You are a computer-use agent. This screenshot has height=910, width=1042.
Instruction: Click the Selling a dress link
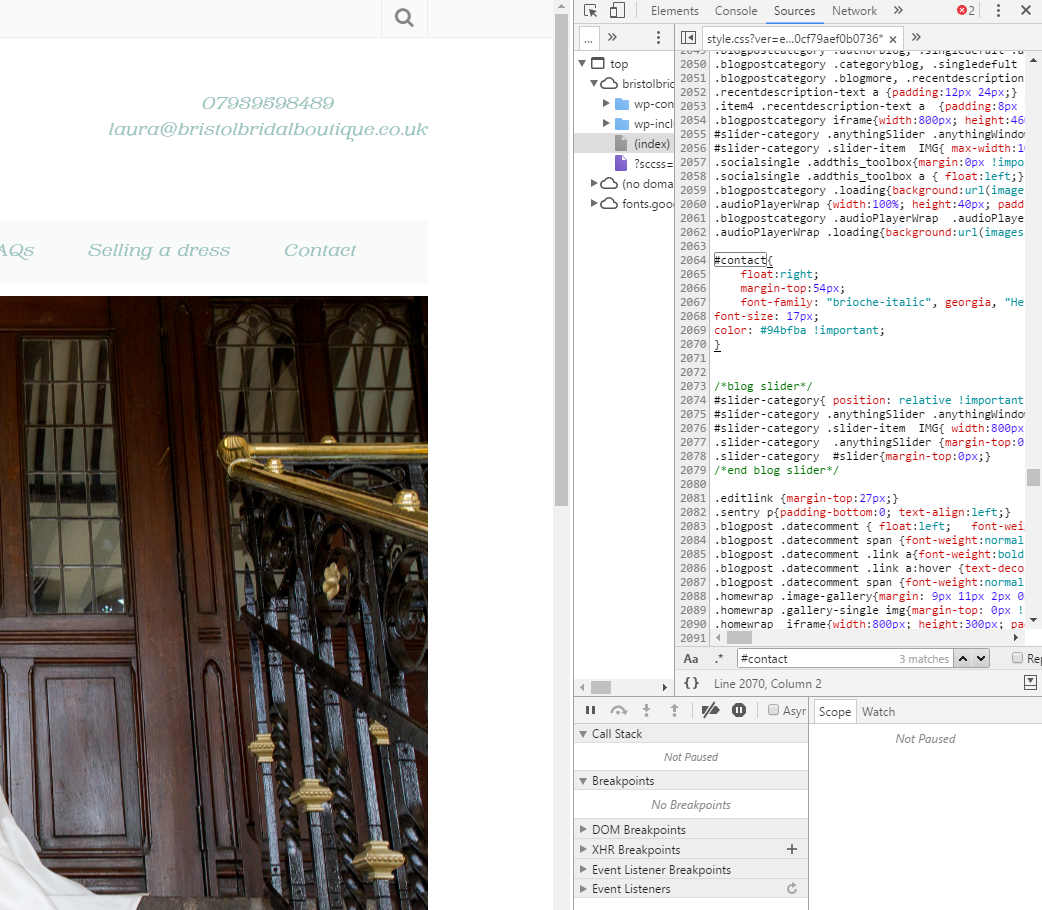coord(159,250)
